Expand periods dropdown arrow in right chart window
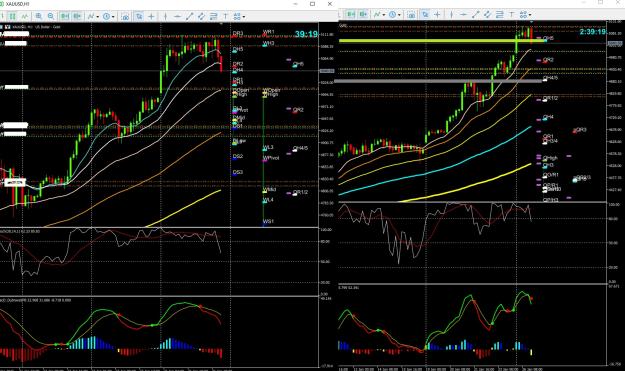Image resolution: width=625 pixels, height=371 pixels. (x=399, y=15)
